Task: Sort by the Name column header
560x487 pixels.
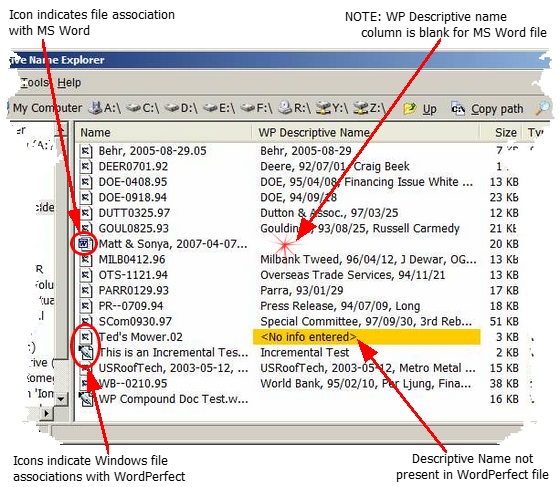Action: (x=164, y=132)
